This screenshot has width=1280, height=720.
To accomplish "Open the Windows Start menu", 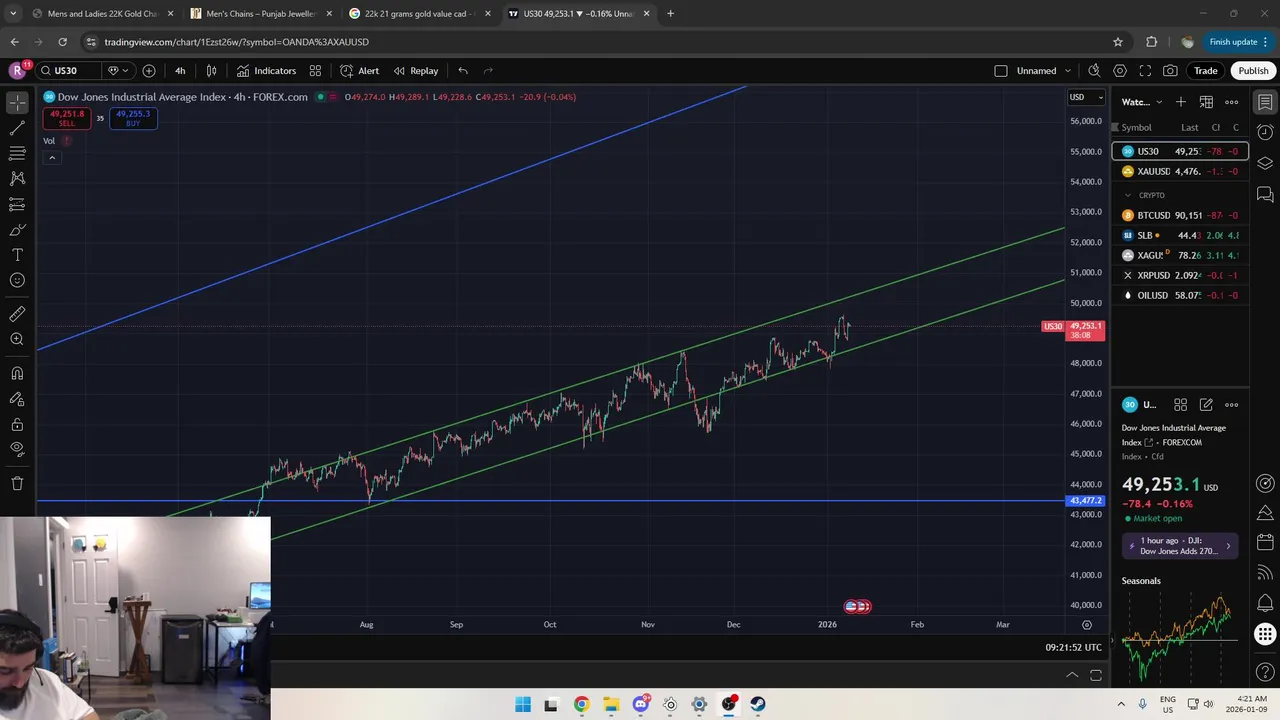I will coord(523,704).
